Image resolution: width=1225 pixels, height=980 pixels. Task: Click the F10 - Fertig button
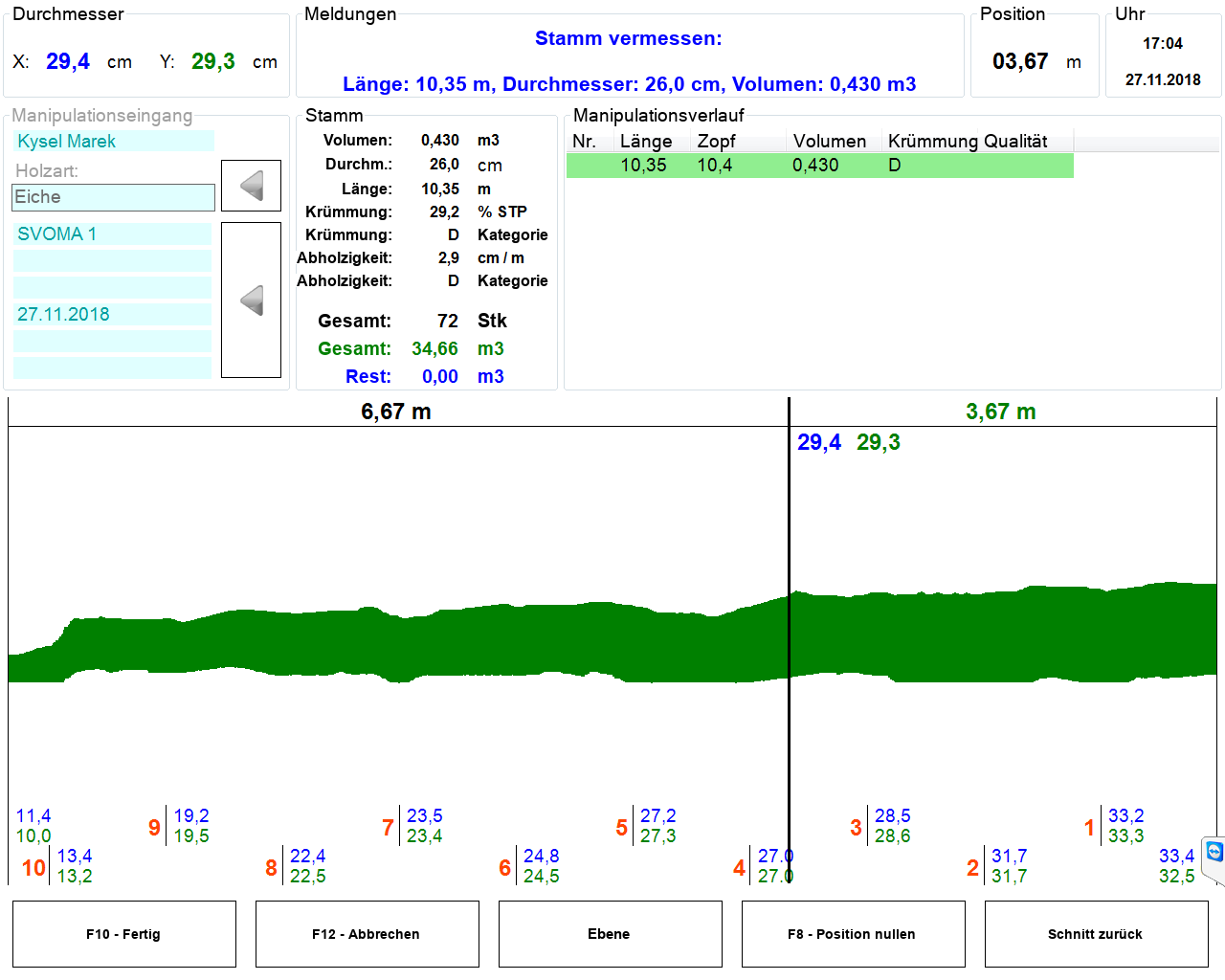[123, 934]
